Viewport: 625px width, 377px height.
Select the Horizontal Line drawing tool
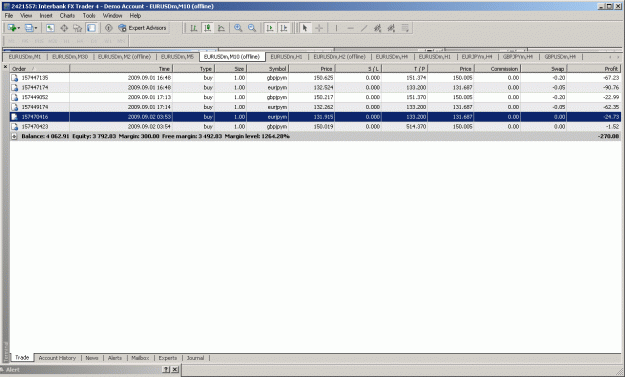click(x=350, y=28)
